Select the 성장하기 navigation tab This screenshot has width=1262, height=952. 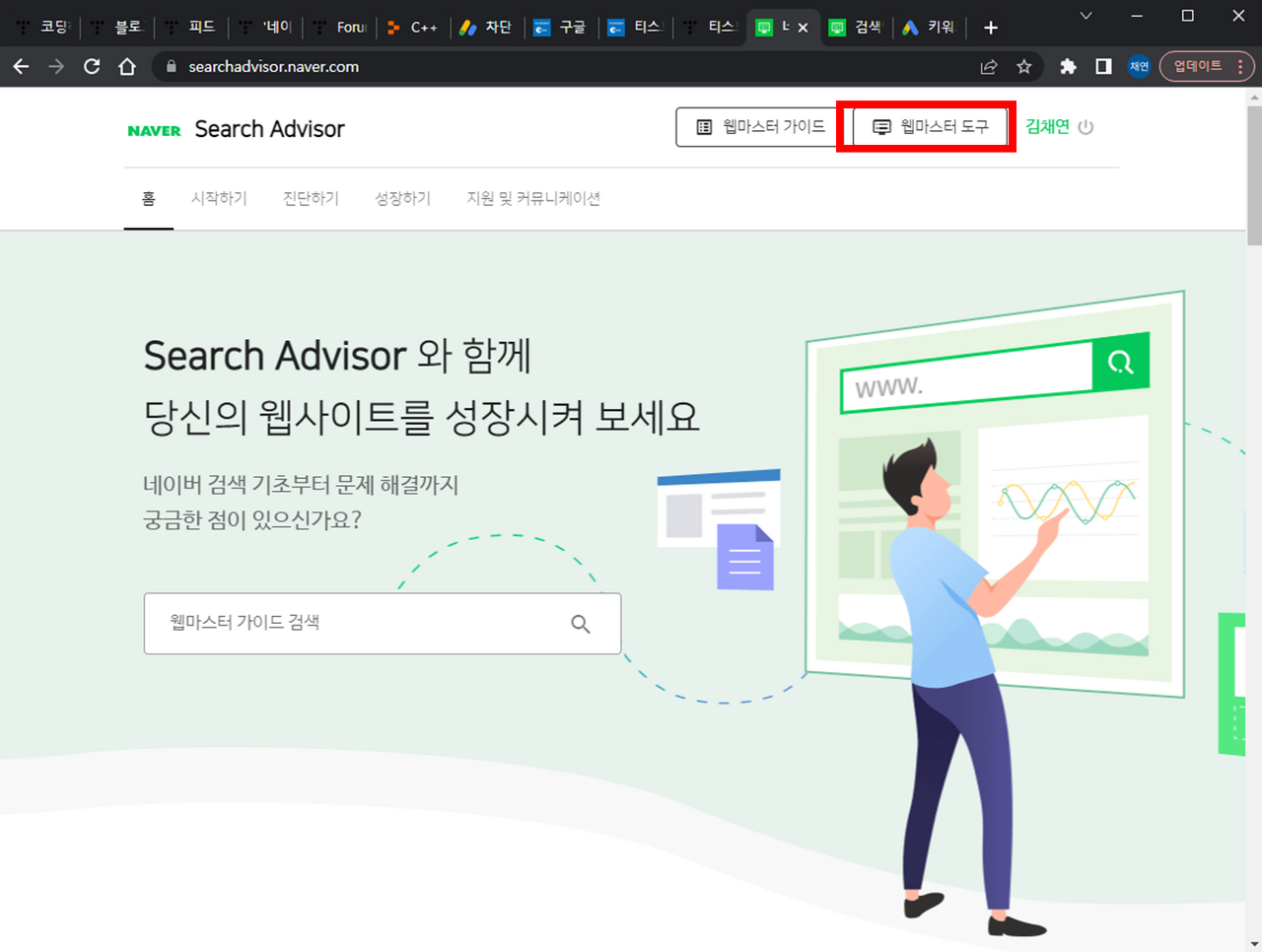402,198
